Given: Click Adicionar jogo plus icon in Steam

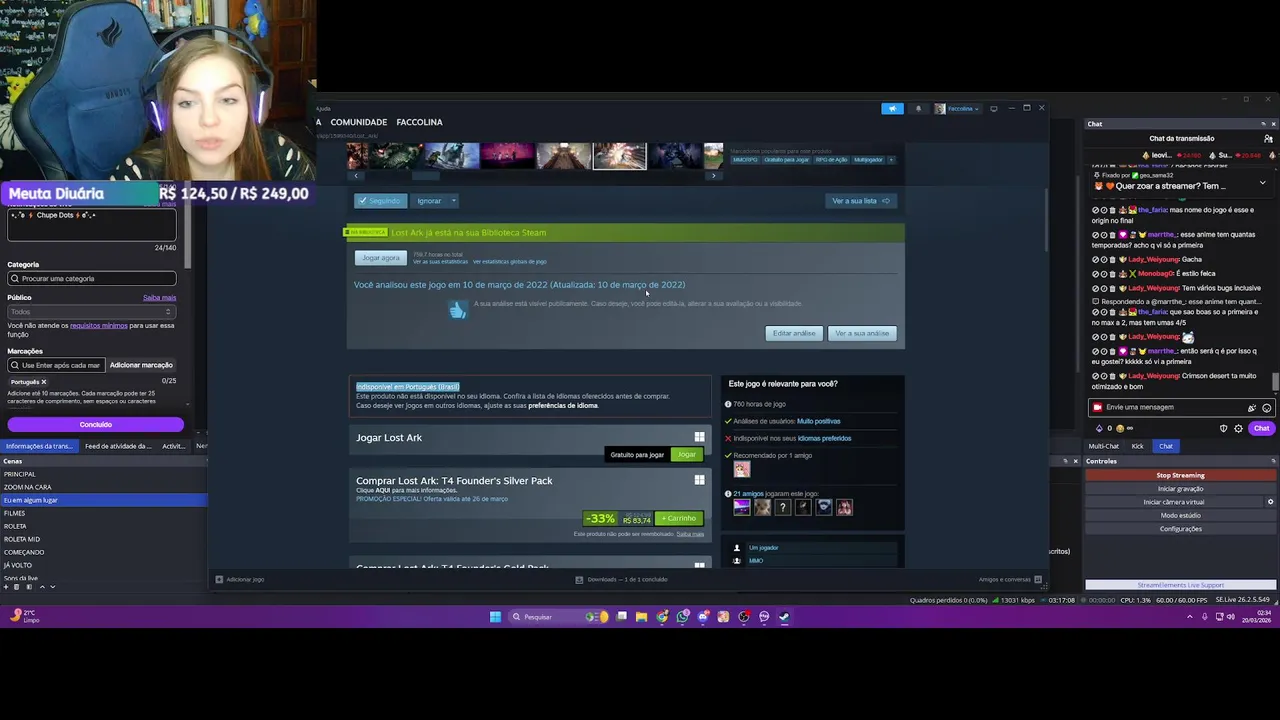Looking at the screenshot, I should pyautogui.click(x=219, y=579).
